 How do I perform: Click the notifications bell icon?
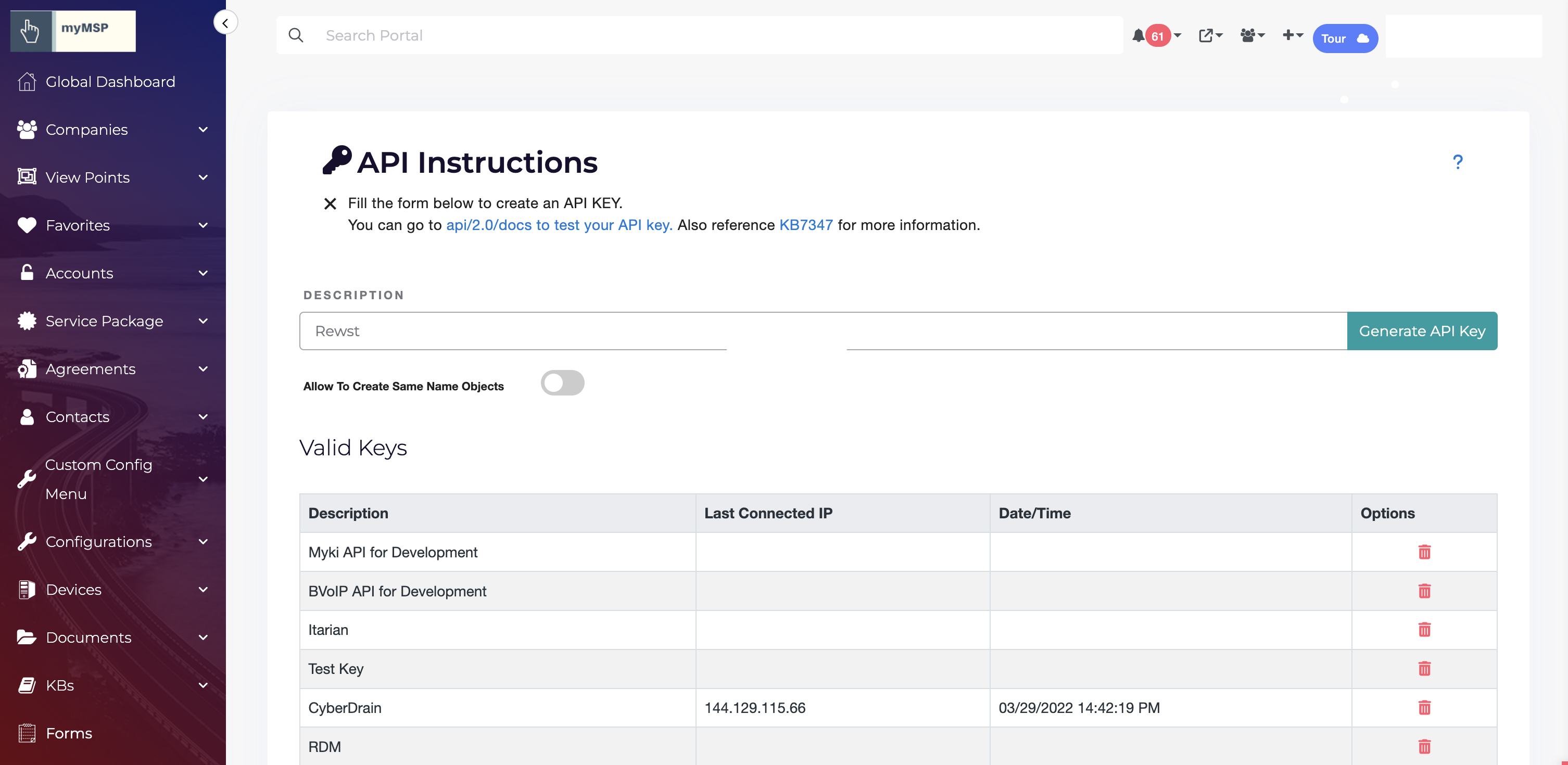pos(1139,36)
